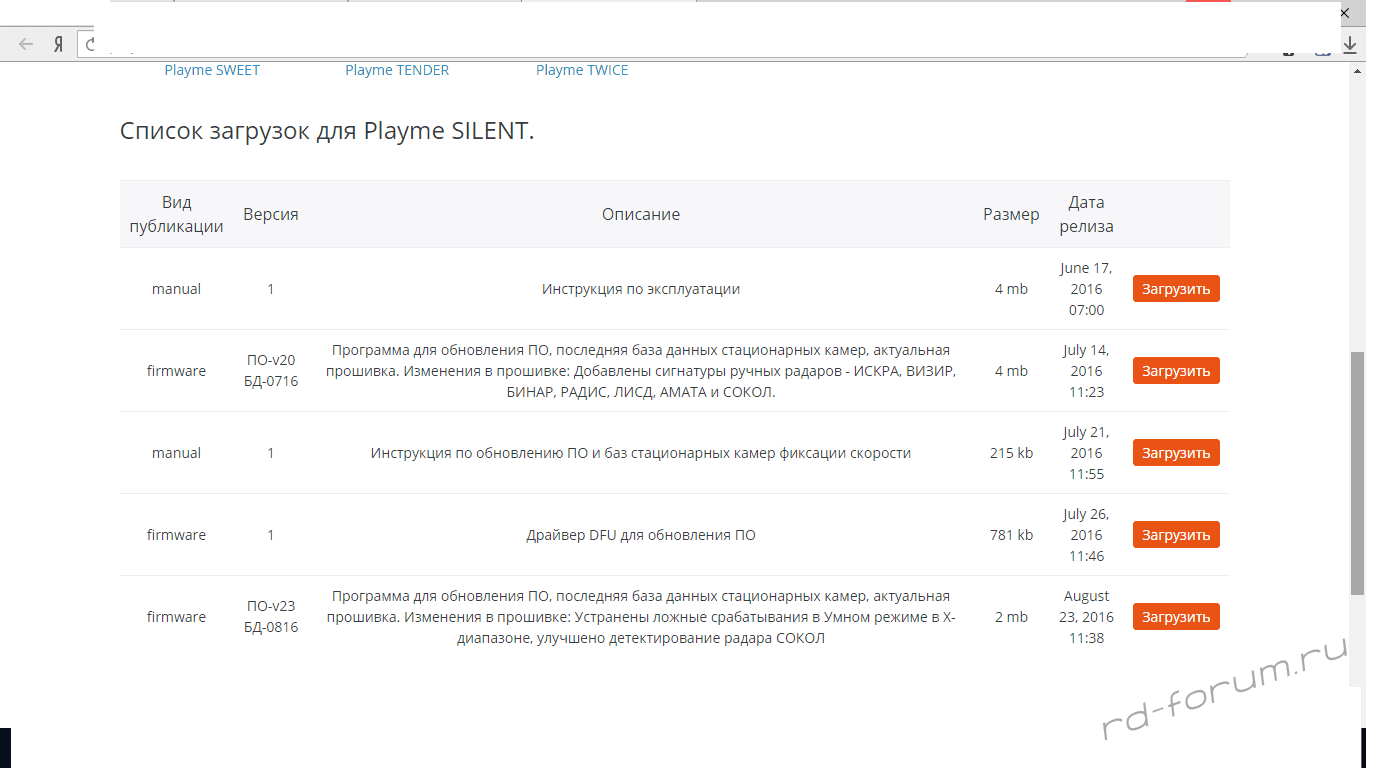Click the scrollbar up arrow

(1357, 71)
